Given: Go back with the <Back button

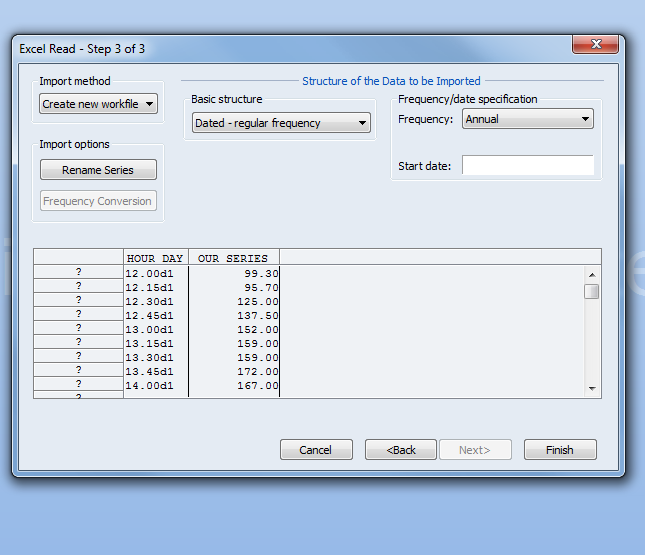Looking at the screenshot, I should click(x=401, y=450).
